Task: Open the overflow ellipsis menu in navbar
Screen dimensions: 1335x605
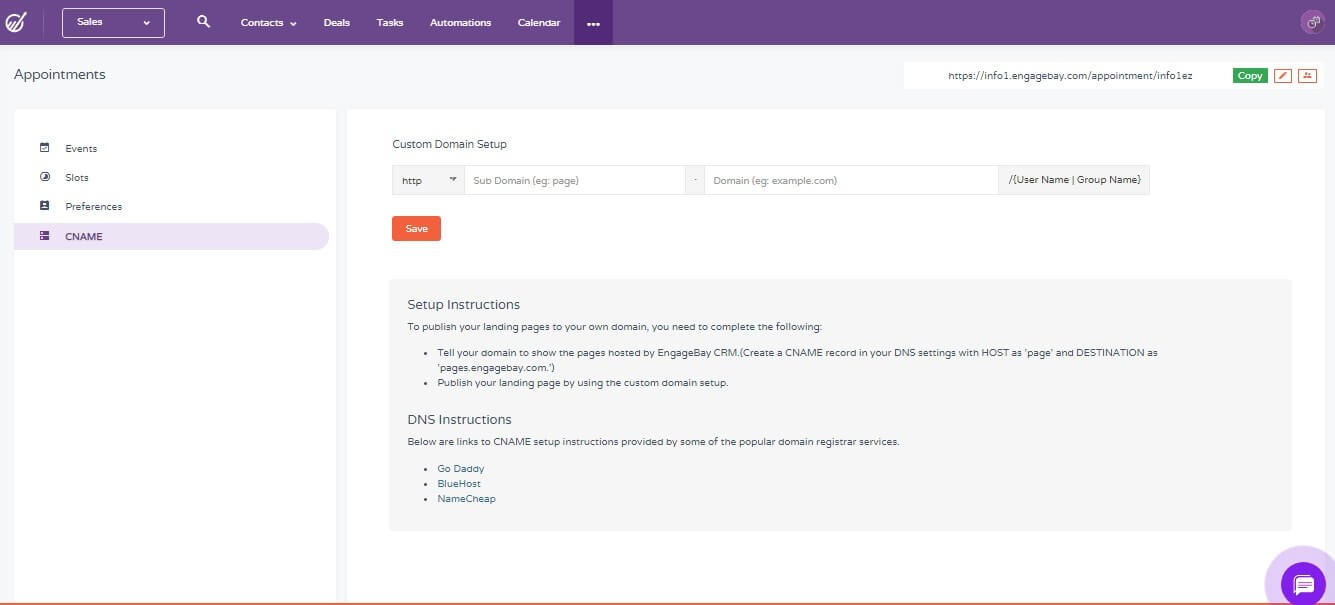Action: click(x=593, y=21)
